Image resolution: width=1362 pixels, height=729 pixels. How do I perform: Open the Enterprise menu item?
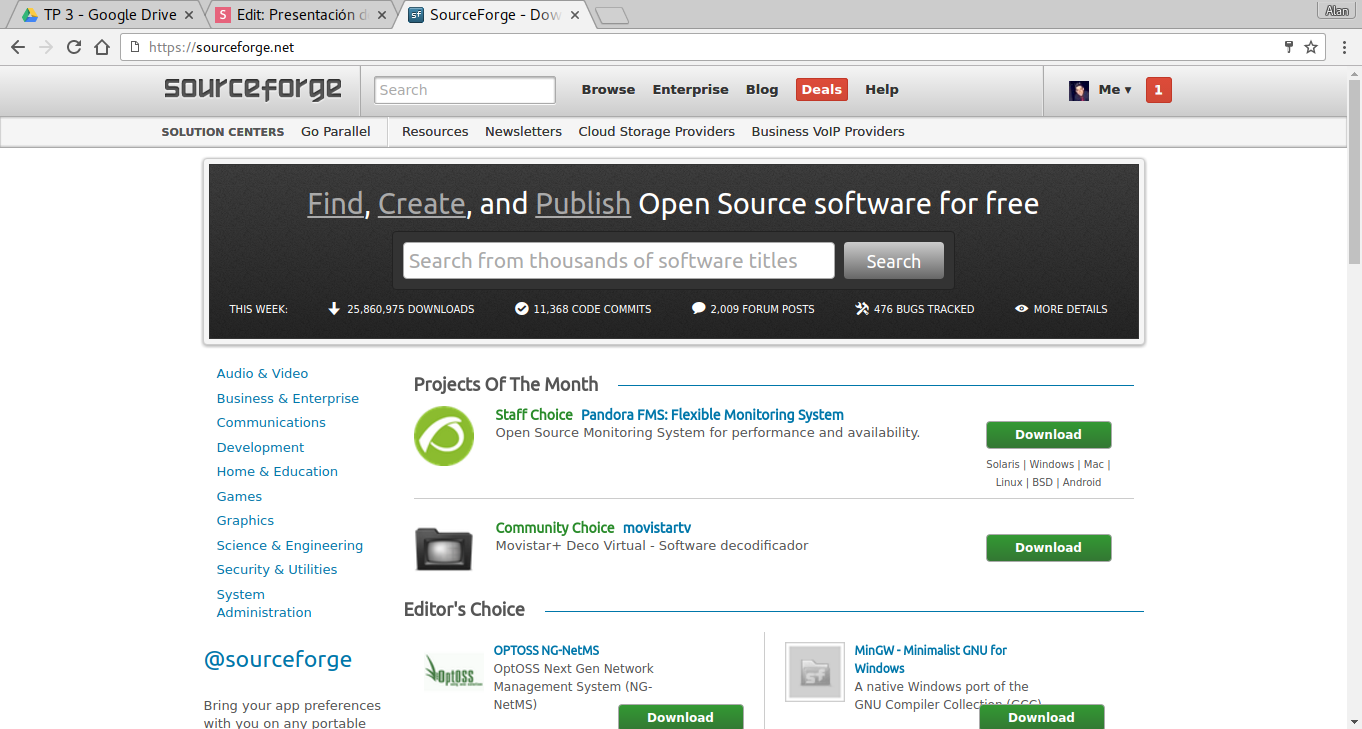[x=690, y=90]
